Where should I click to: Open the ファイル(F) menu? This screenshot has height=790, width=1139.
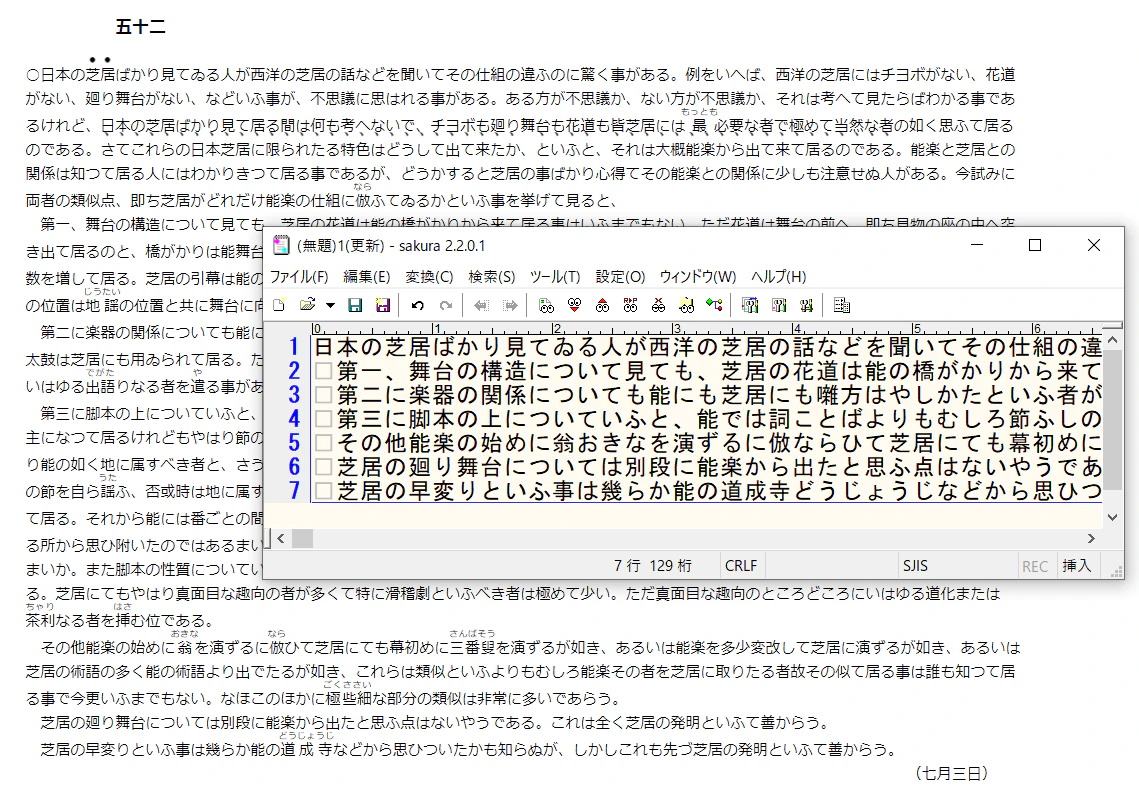coord(299,277)
